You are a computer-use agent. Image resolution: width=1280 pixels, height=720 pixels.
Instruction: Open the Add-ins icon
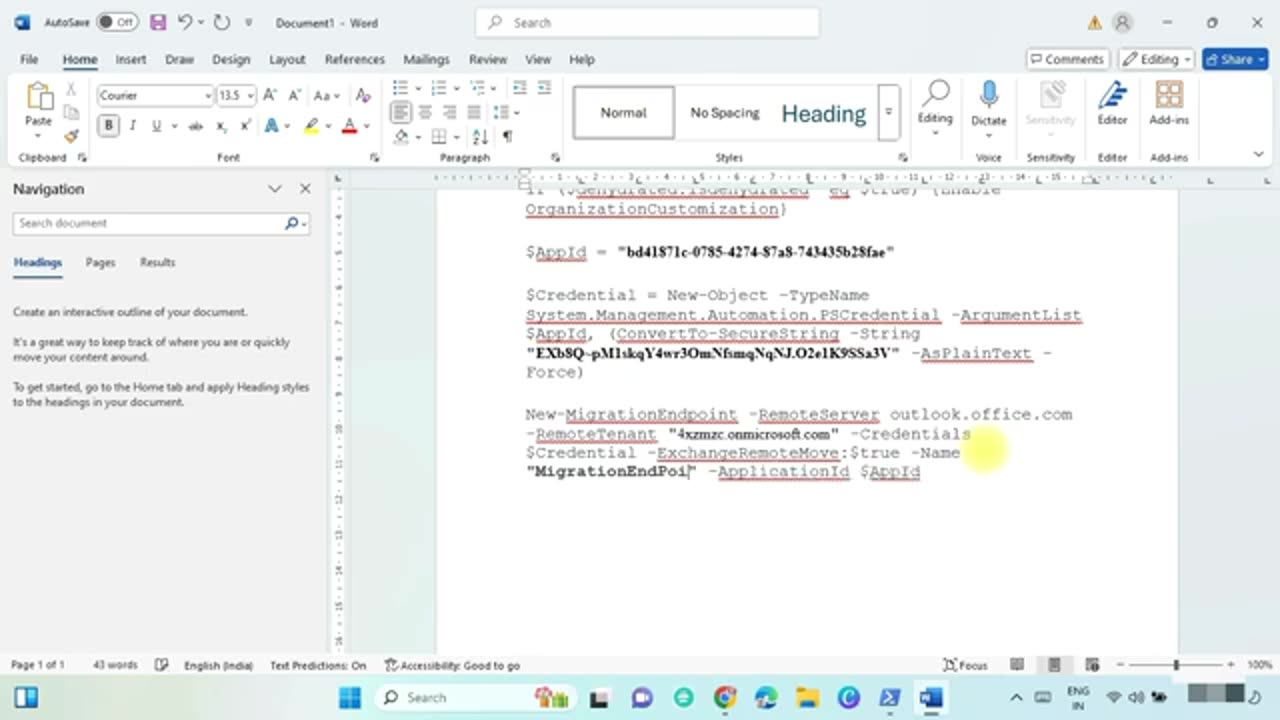(x=1169, y=96)
